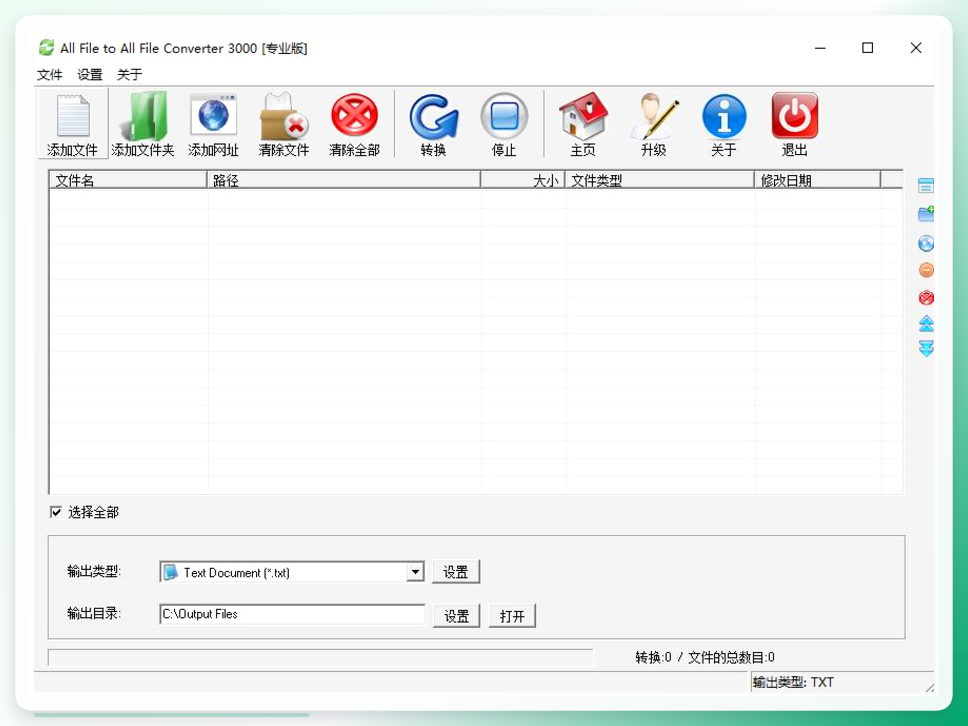Screen dimensions: 968x726
Task: Open the 关于 (About) menu
Action: pyautogui.click(x=130, y=75)
